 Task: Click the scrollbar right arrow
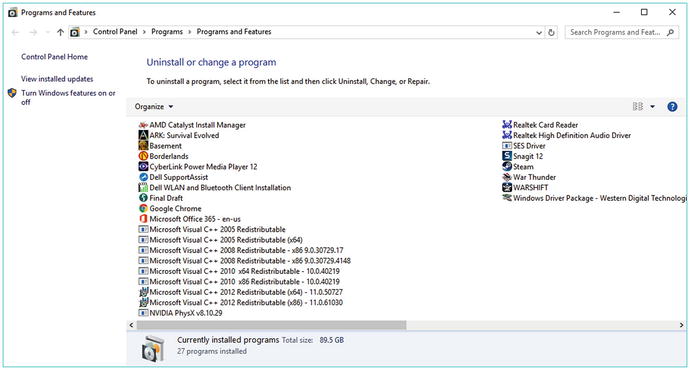pos(681,325)
